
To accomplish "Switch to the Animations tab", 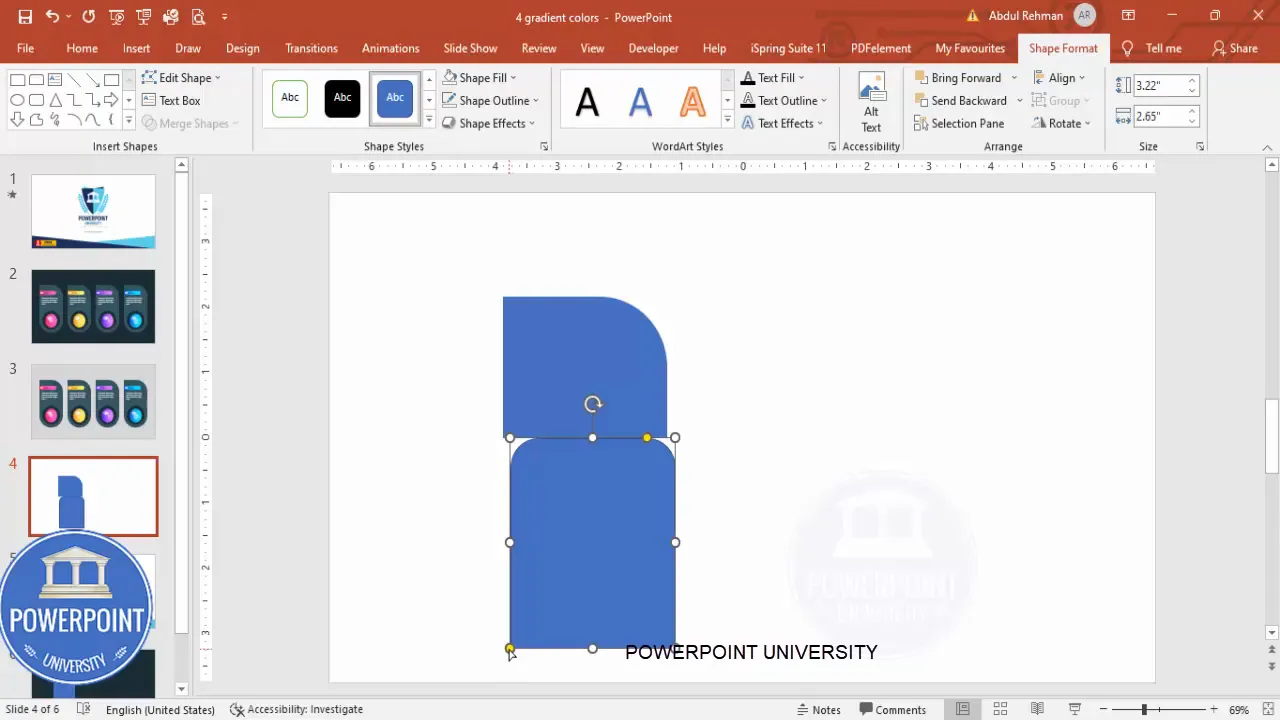I will [391, 48].
